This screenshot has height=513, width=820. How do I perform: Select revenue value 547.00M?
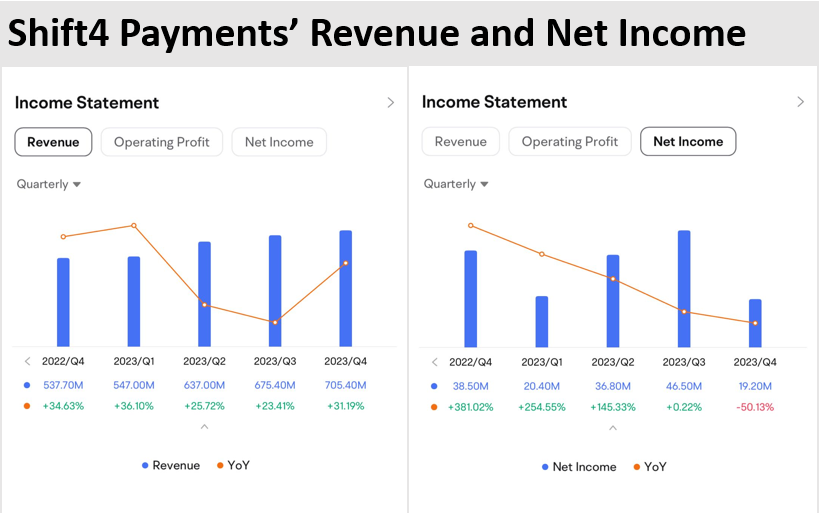[x=134, y=385]
